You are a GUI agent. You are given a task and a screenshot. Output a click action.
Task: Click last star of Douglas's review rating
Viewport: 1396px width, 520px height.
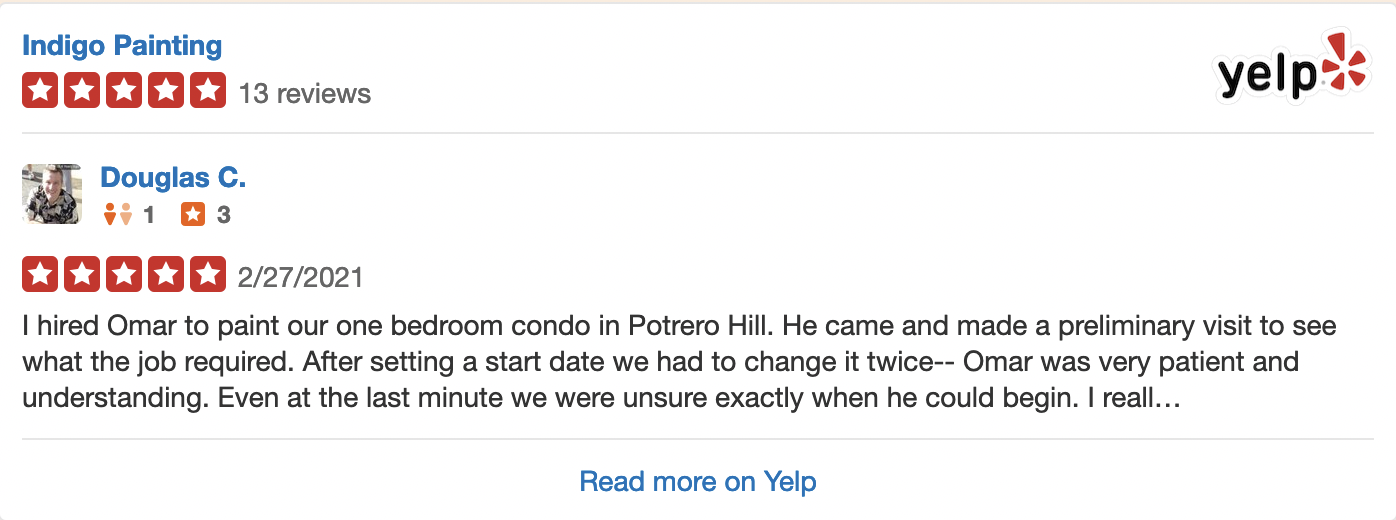coord(208,274)
